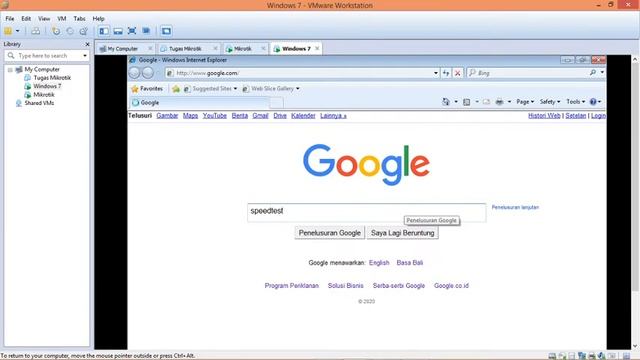This screenshot has width=640, height=360.
Task: Open the View menu in VMware
Action: point(44,18)
